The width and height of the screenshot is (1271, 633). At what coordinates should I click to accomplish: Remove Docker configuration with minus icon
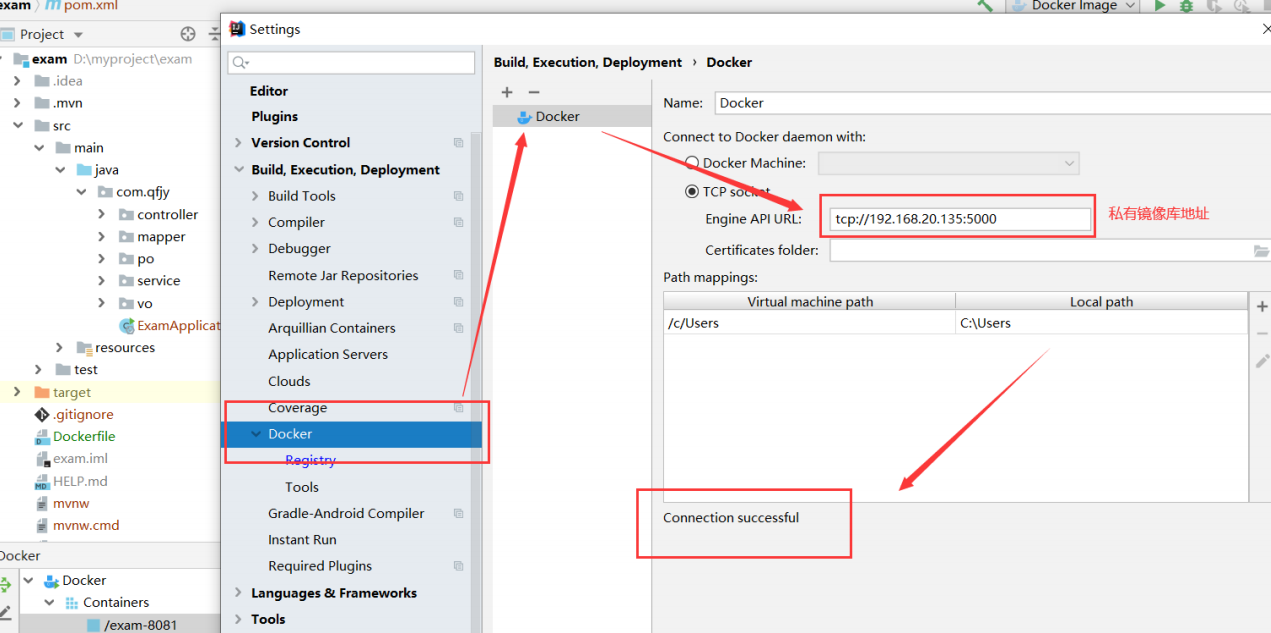pos(534,92)
